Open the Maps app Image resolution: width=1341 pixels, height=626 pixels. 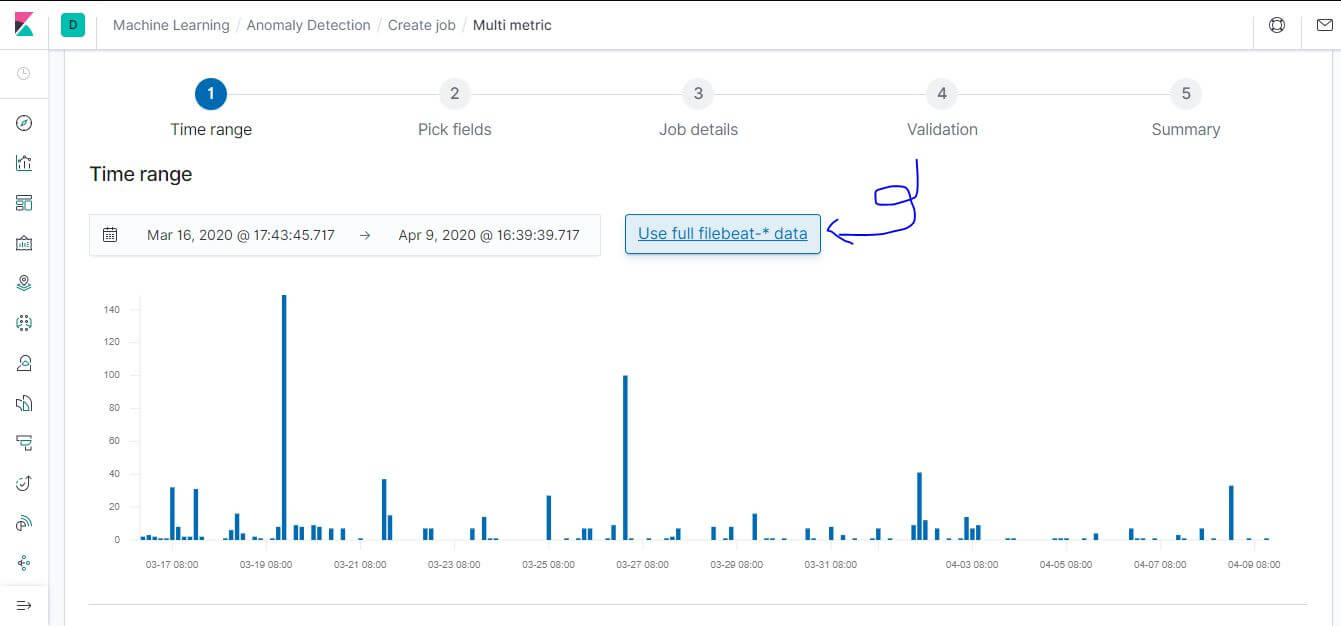[24, 282]
